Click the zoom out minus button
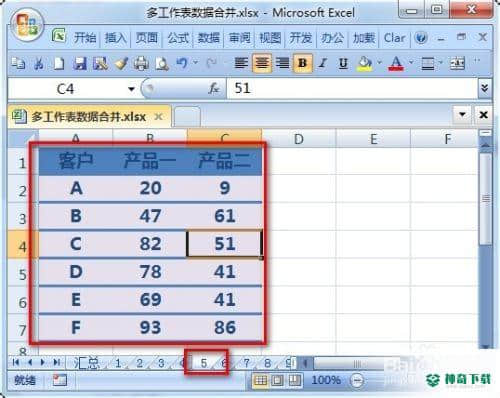 [x=357, y=380]
